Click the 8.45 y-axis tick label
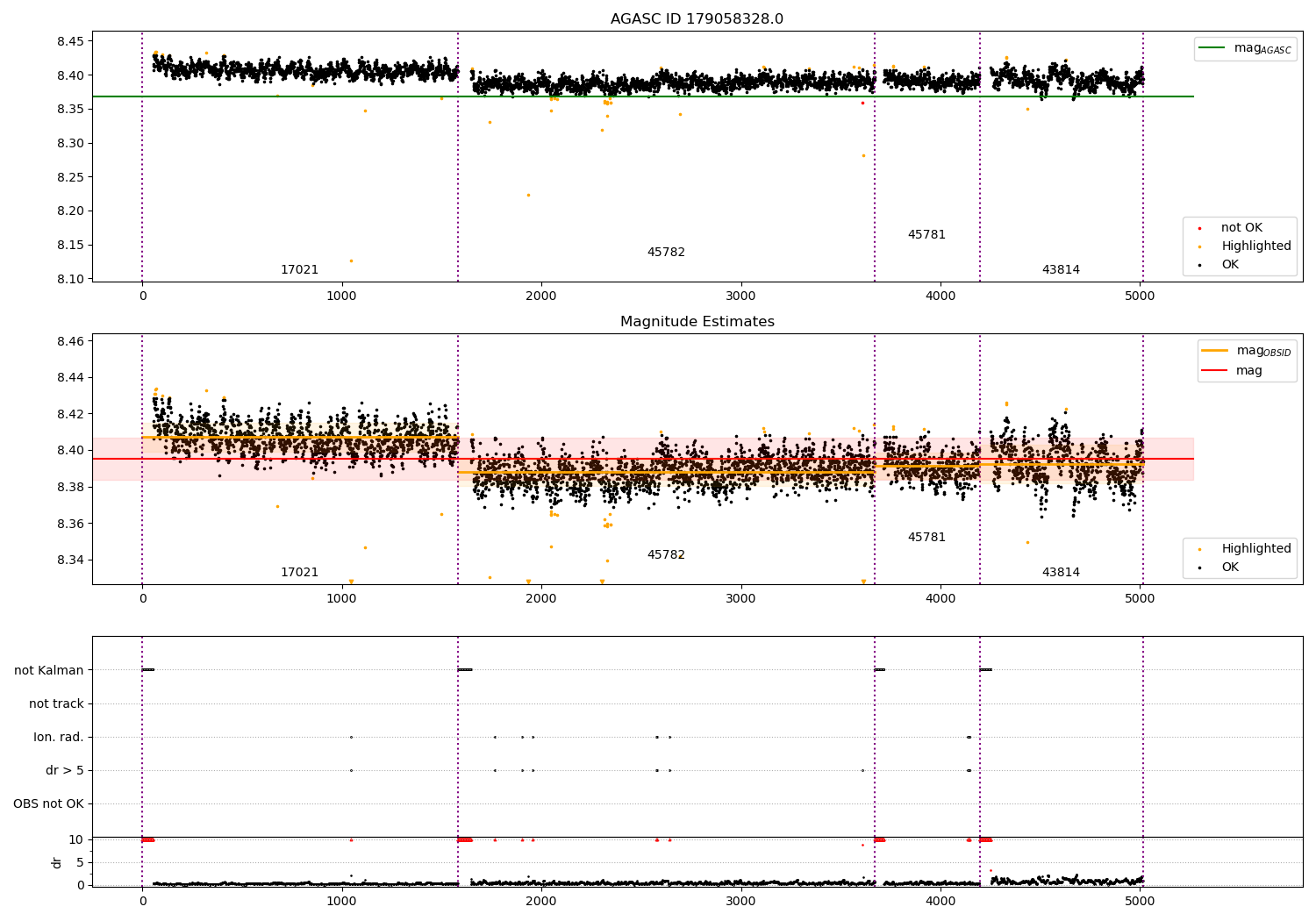The image size is (1316, 921). click(70, 41)
